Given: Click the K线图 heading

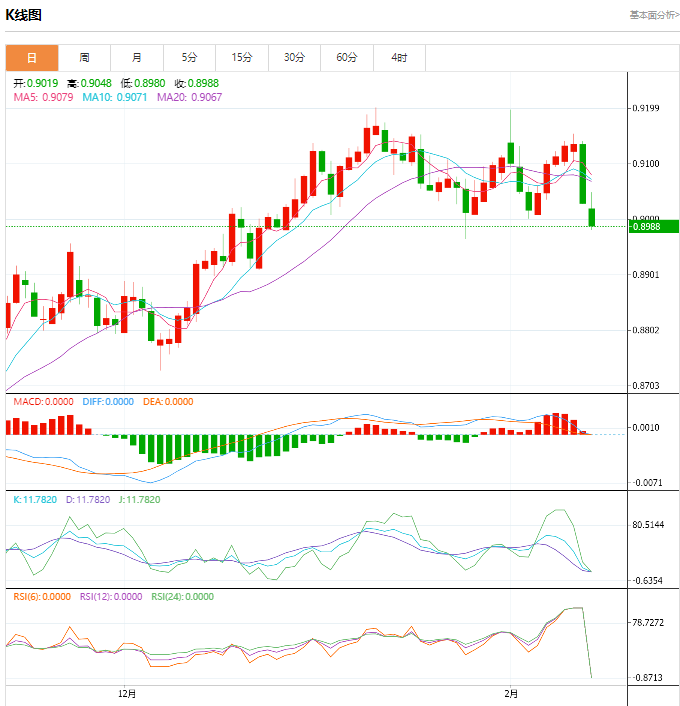Looking at the screenshot, I should pos(23,15).
